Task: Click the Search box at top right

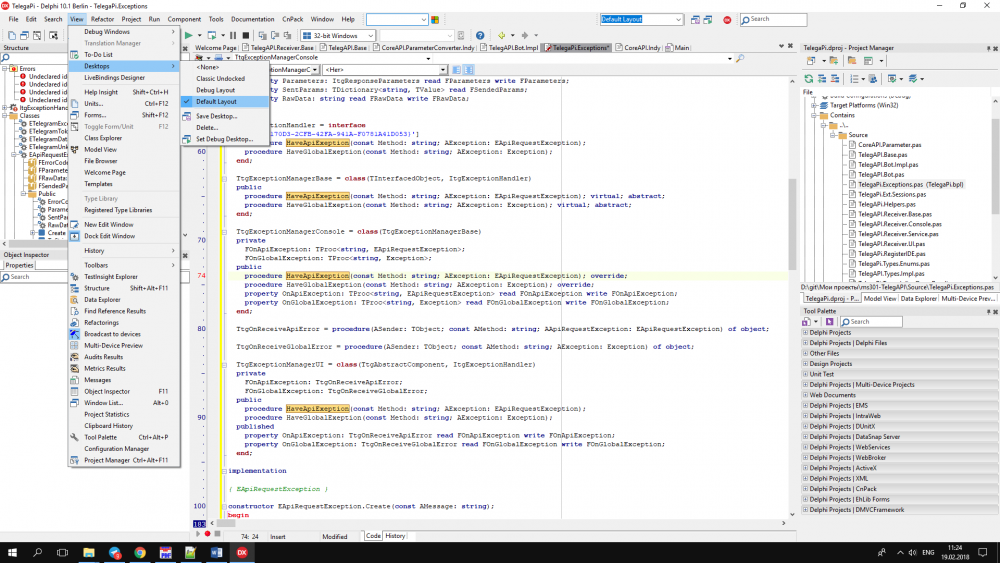Action: click(x=773, y=19)
